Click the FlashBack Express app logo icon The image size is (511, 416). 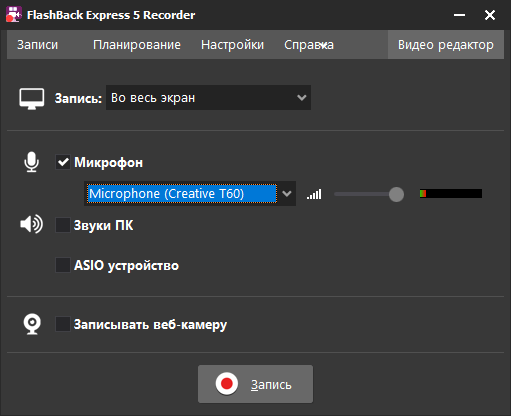14,15
